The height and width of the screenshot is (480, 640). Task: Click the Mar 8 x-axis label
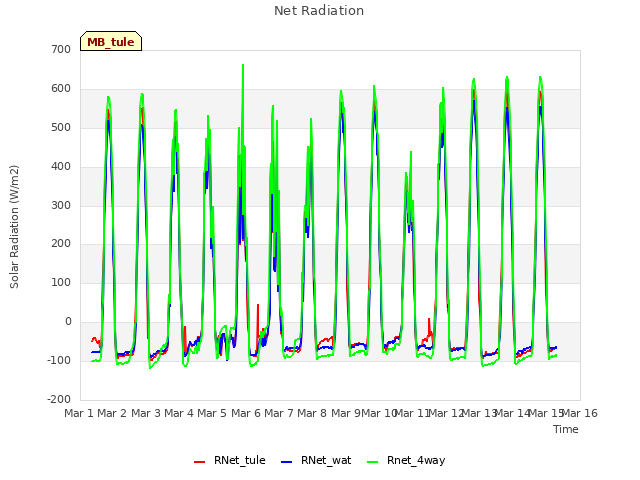[x=312, y=413]
